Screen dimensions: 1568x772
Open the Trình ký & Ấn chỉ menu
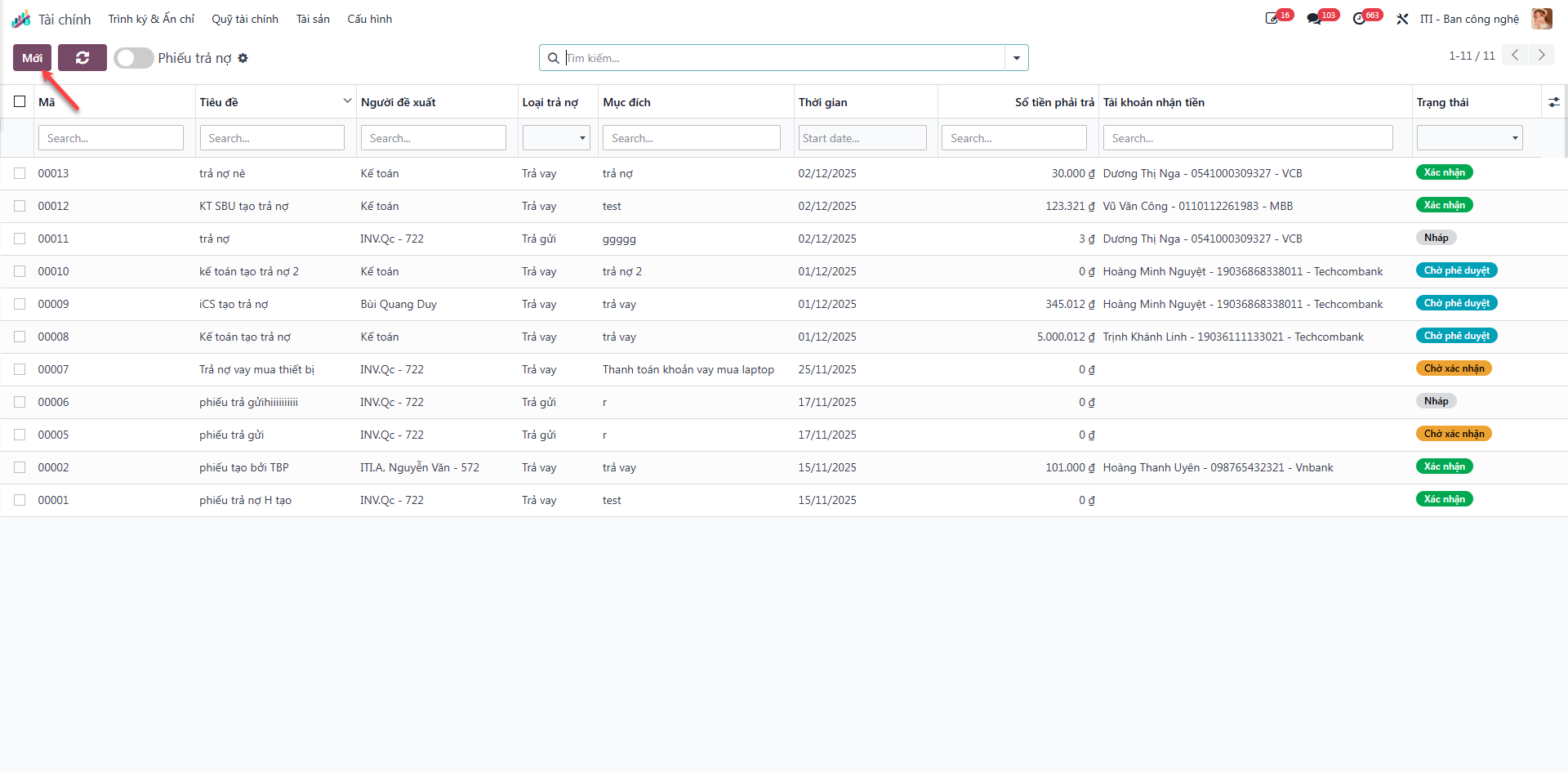pyautogui.click(x=151, y=19)
